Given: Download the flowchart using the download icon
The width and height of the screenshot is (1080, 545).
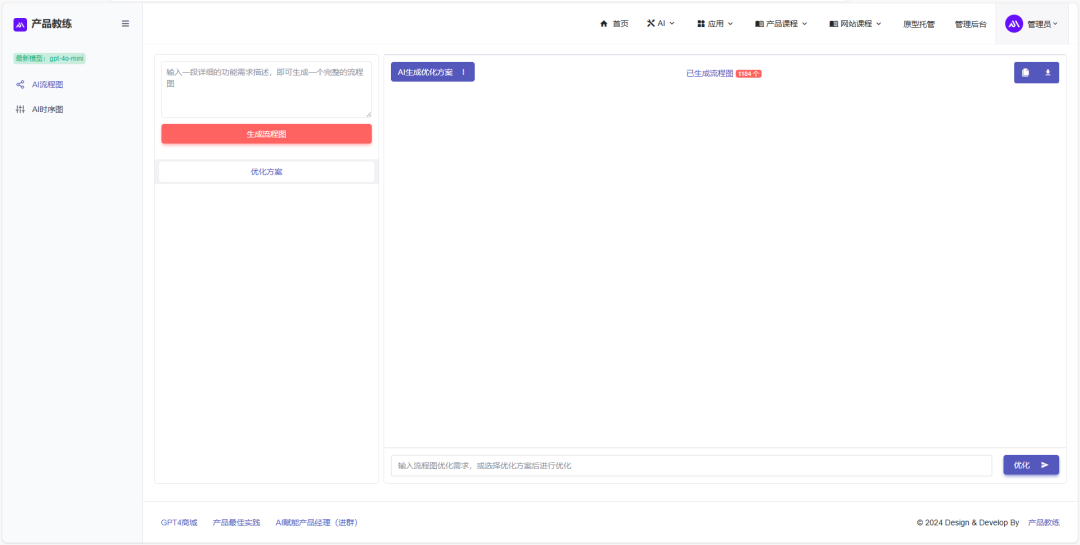Looking at the screenshot, I should click(x=1048, y=72).
